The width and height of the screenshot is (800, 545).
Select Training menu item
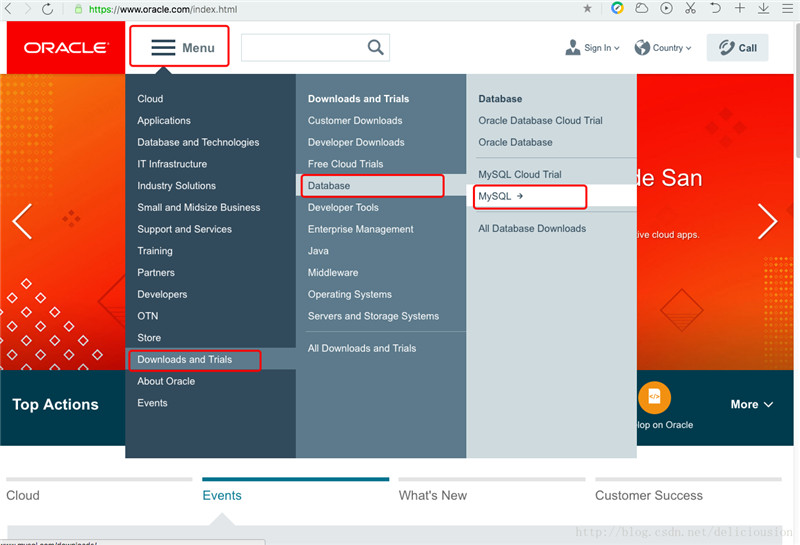tap(155, 251)
